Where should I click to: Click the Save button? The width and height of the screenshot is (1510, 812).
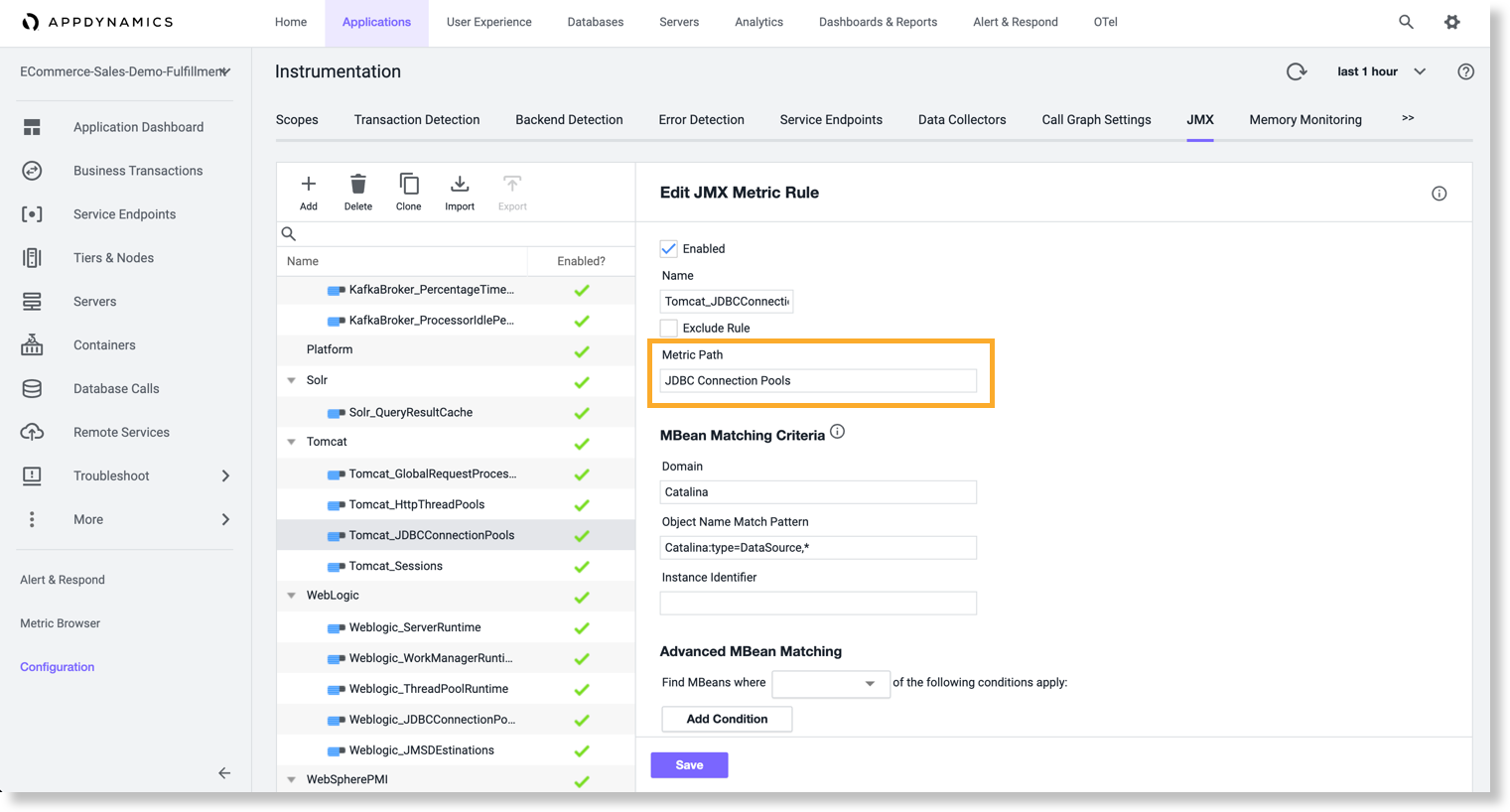coord(689,765)
